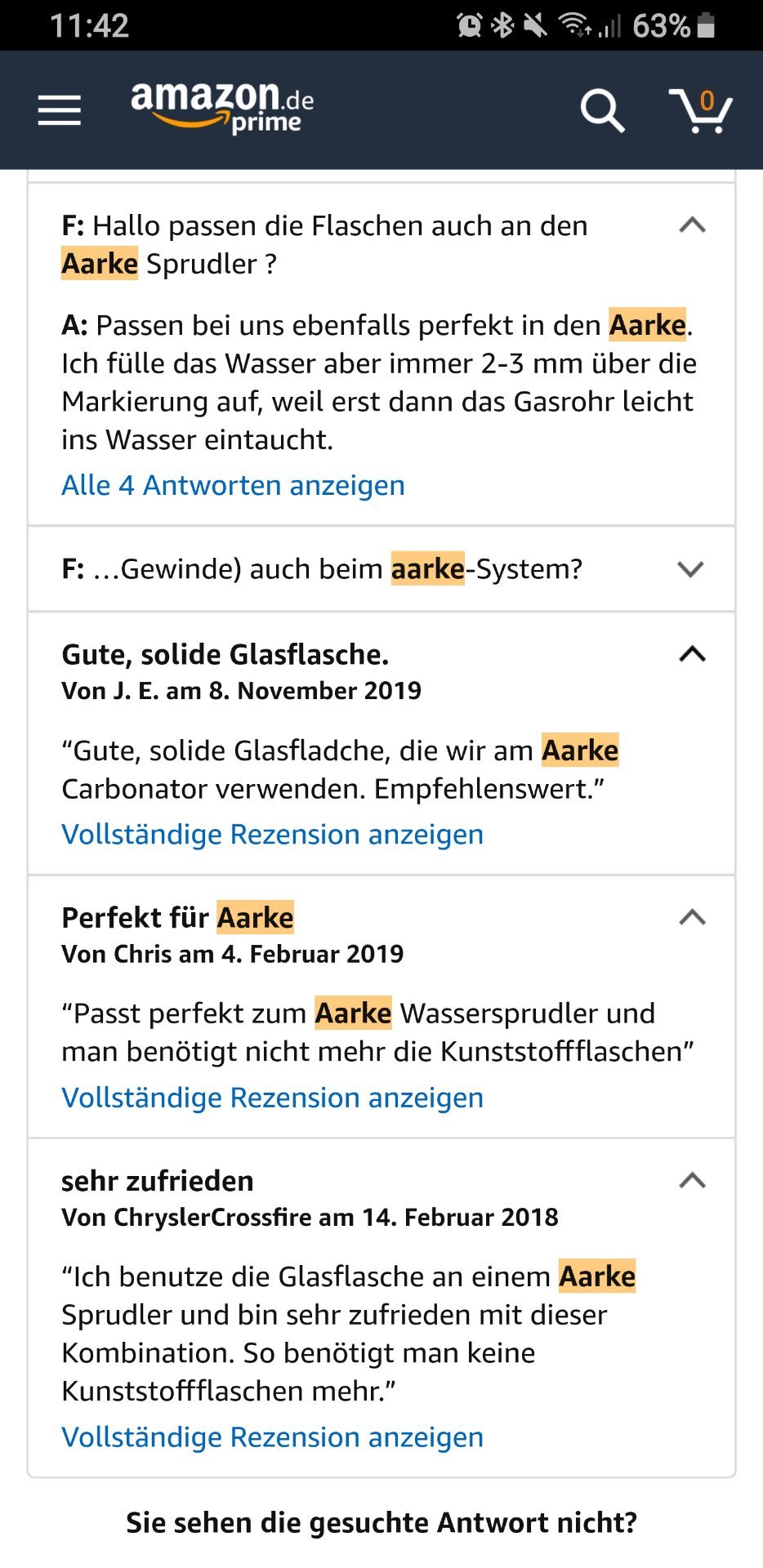Viewport: 763px width, 1568px height.
Task: Tap the Wi-Fi status icon
Action: click(575, 25)
